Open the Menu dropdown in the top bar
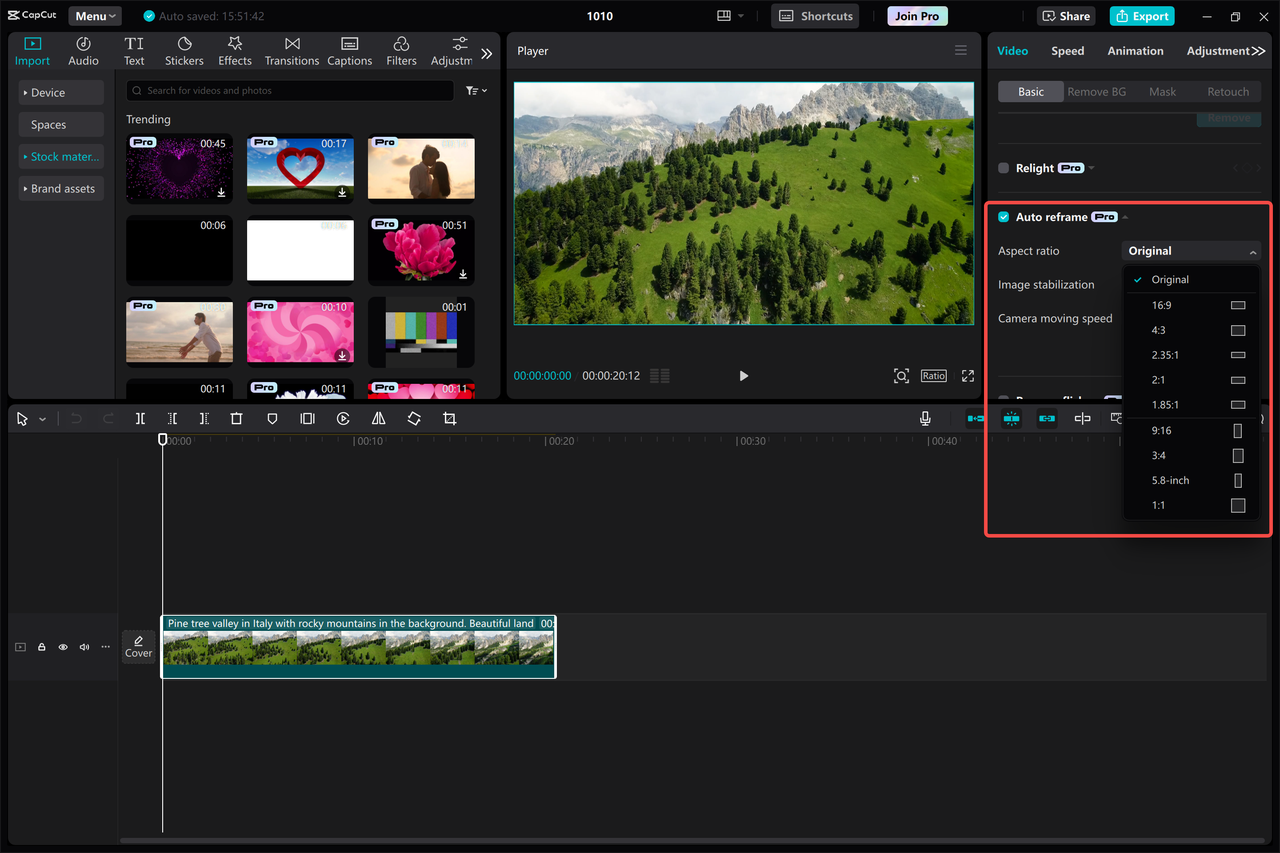1280x853 pixels. [x=94, y=15]
